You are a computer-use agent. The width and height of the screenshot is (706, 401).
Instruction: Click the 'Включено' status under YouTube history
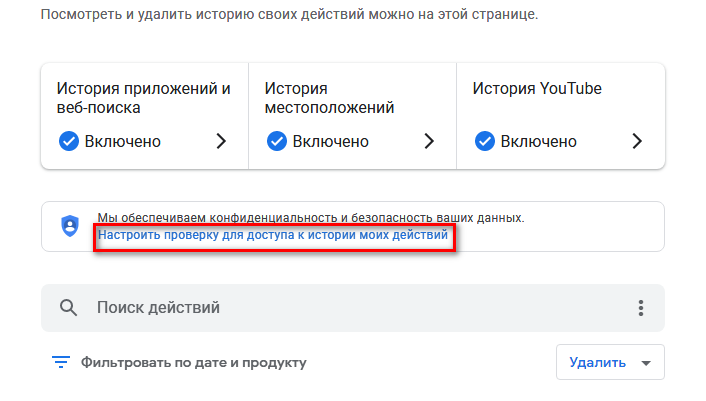coord(539,141)
